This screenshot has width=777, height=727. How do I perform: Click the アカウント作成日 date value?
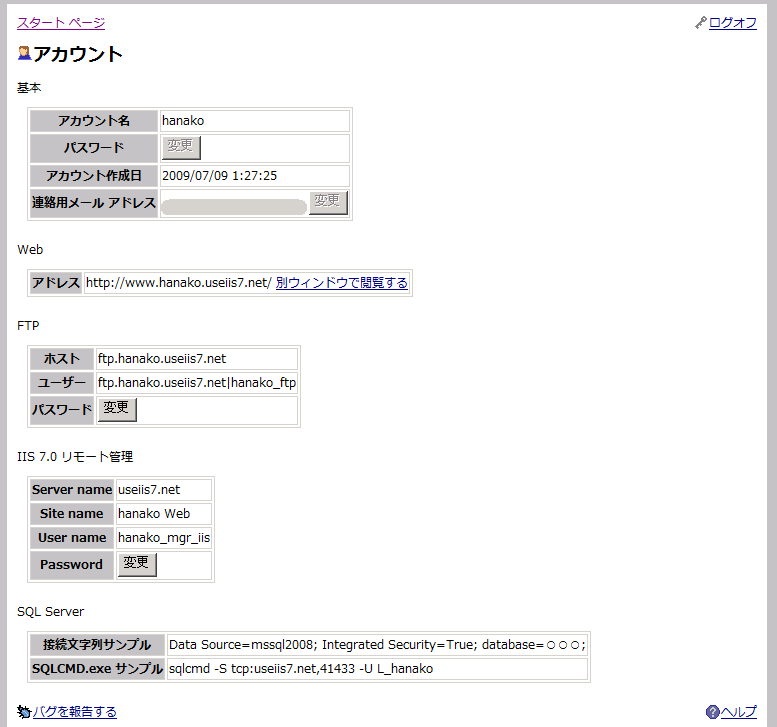click(x=219, y=176)
